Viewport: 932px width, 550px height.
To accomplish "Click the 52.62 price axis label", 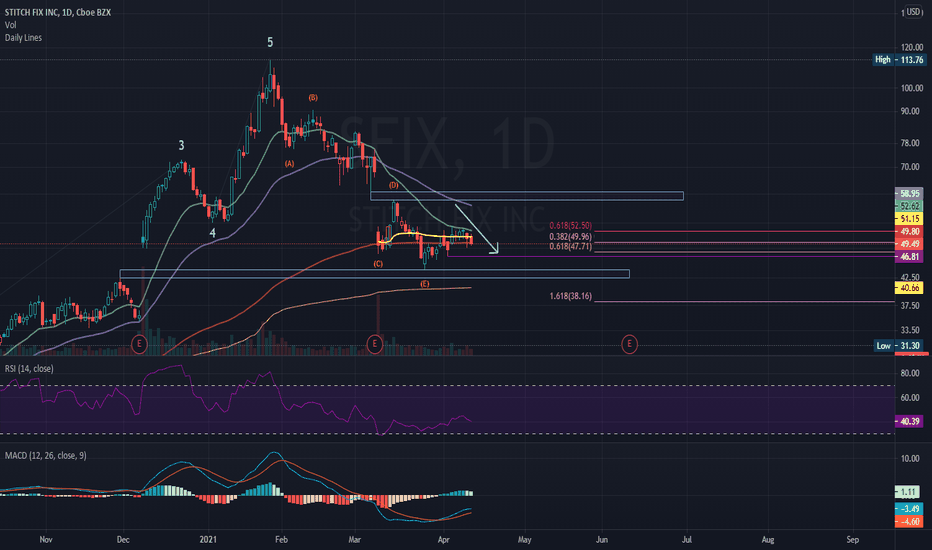I will click(909, 206).
